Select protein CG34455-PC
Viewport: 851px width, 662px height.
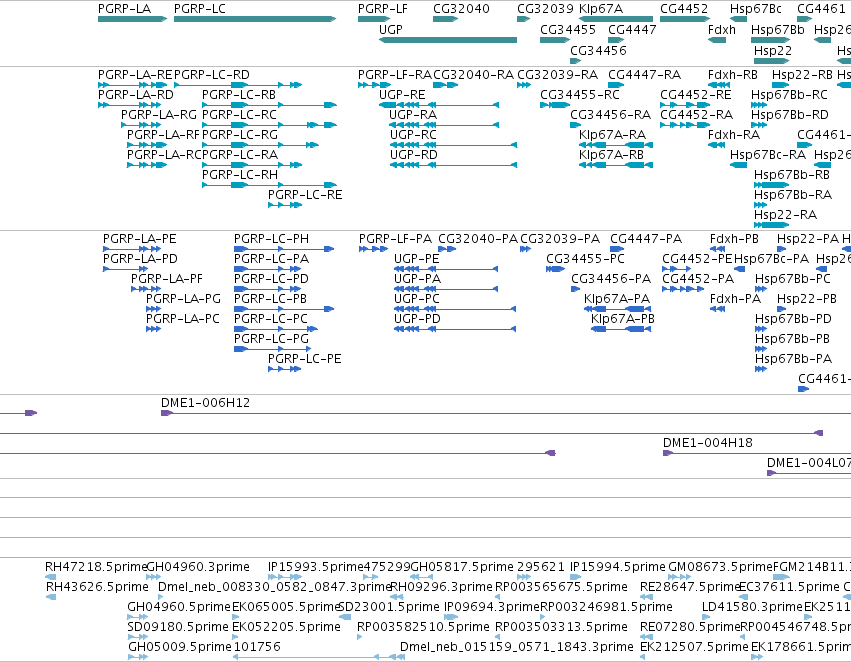coord(585,259)
